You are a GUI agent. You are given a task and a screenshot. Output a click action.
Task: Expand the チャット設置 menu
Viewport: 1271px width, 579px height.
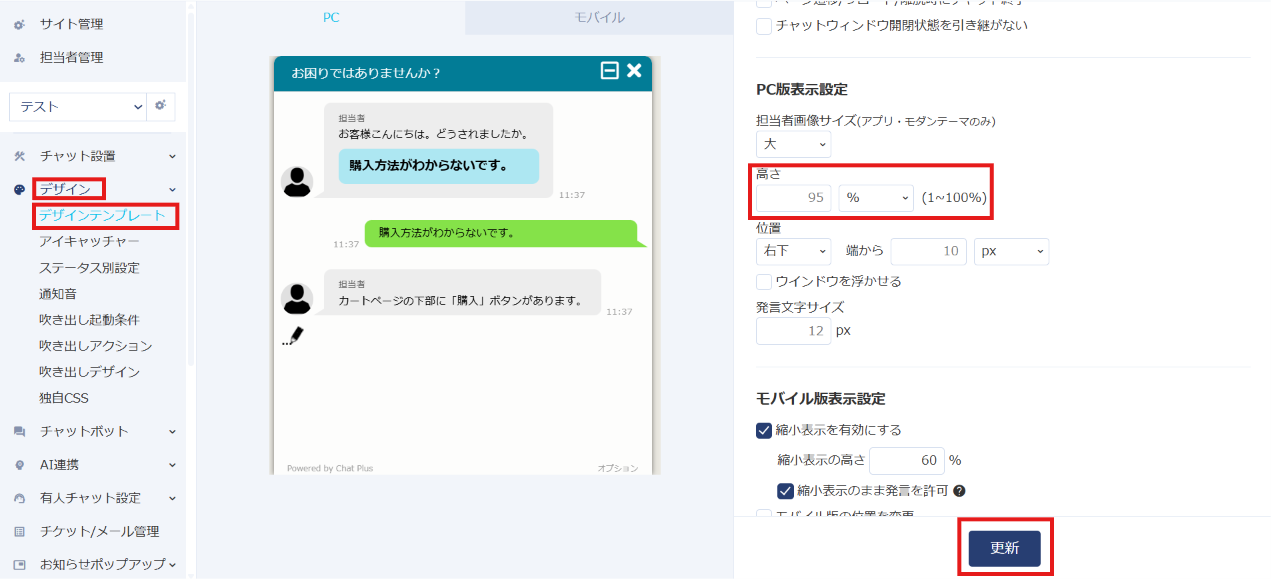coord(172,156)
